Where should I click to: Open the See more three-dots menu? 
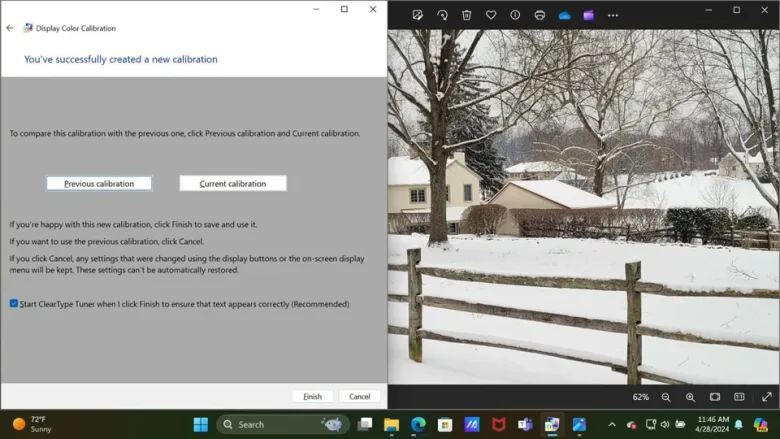point(613,15)
